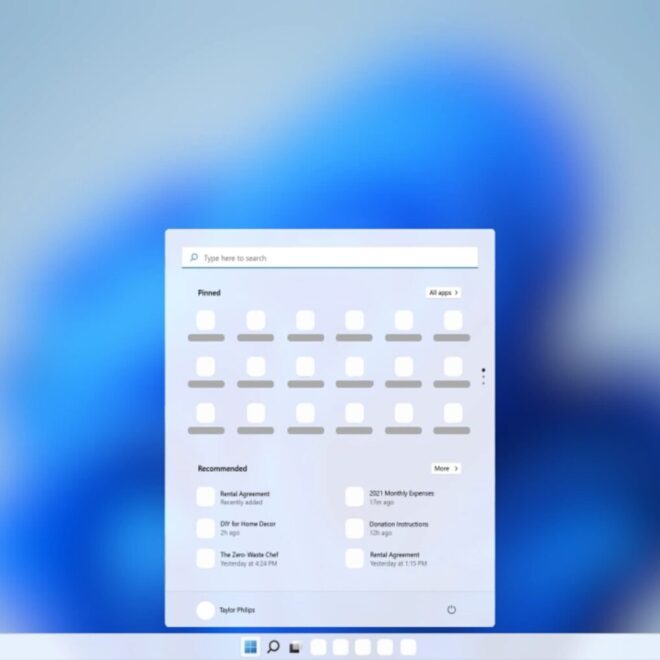Viewport: 660px width, 660px height.
Task: Select the first pinned page dot indicator
Action: pos(483,370)
